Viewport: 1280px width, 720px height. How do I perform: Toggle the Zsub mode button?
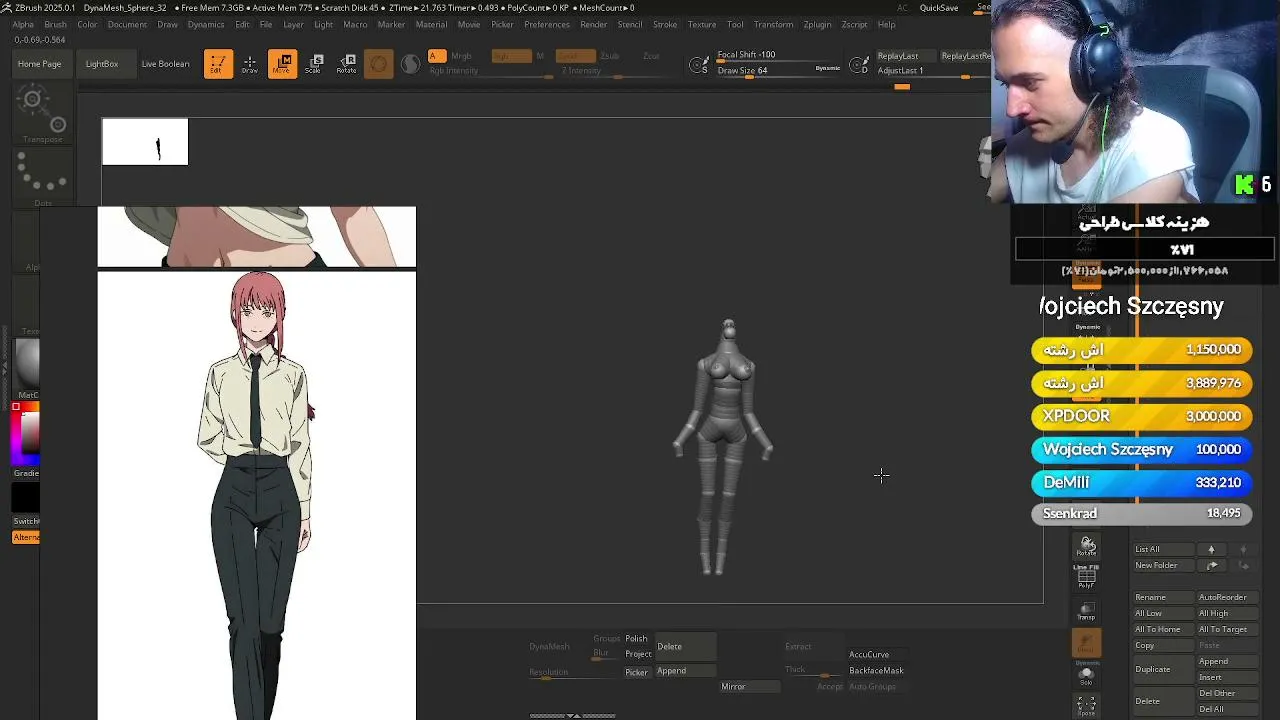click(609, 56)
